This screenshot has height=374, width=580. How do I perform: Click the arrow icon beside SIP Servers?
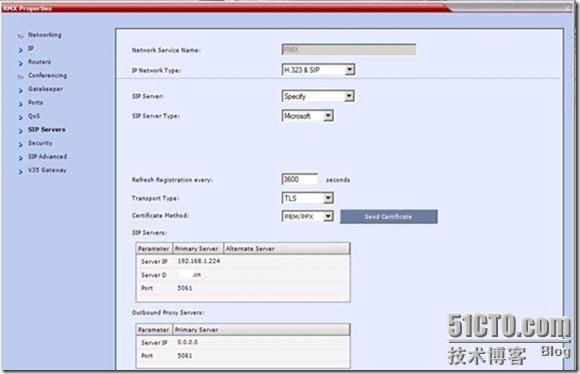coord(21,131)
